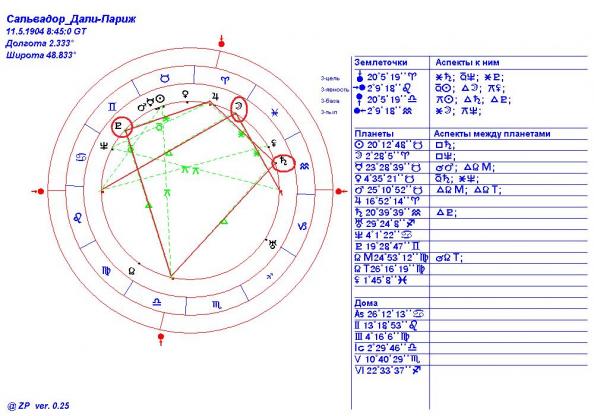Click the red marker at bottom of wheel
Screen dimensions: 594x416
pyautogui.click(x=161, y=338)
